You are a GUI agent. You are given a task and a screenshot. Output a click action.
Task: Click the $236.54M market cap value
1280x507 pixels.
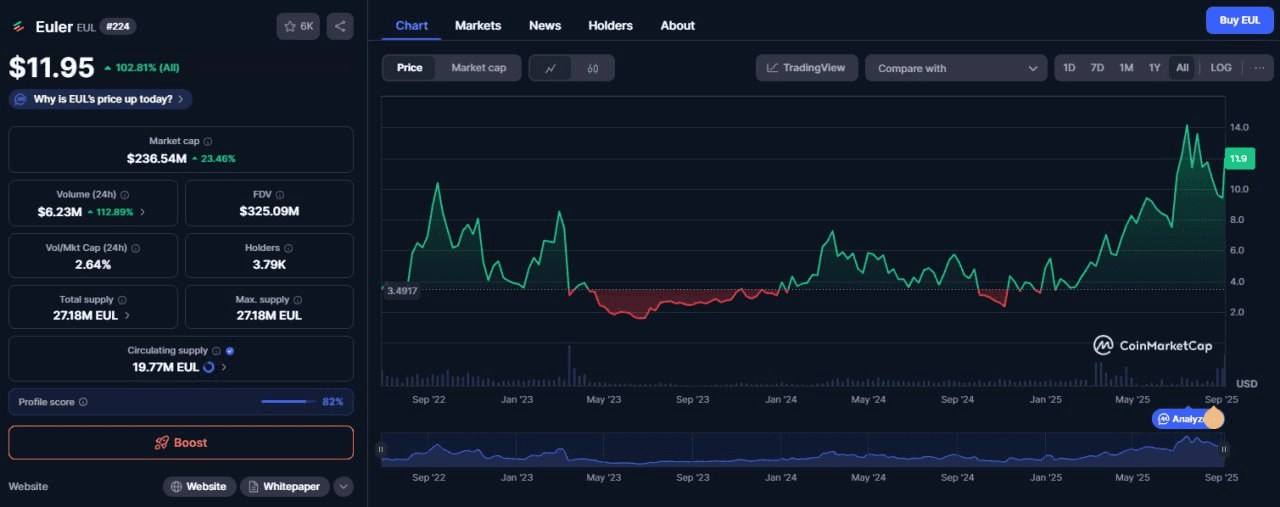click(157, 158)
